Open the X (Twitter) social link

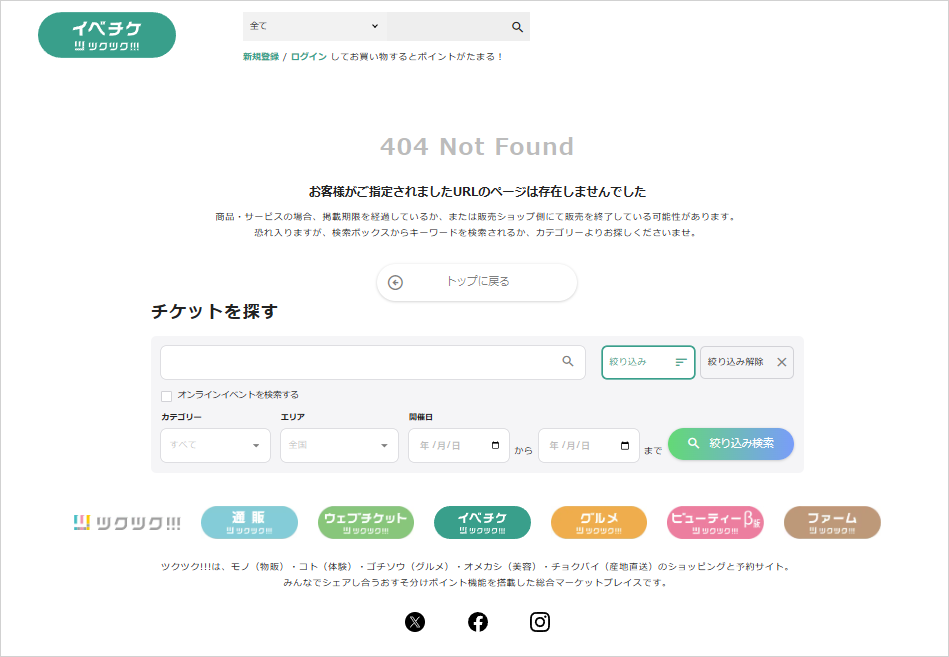[415, 622]
